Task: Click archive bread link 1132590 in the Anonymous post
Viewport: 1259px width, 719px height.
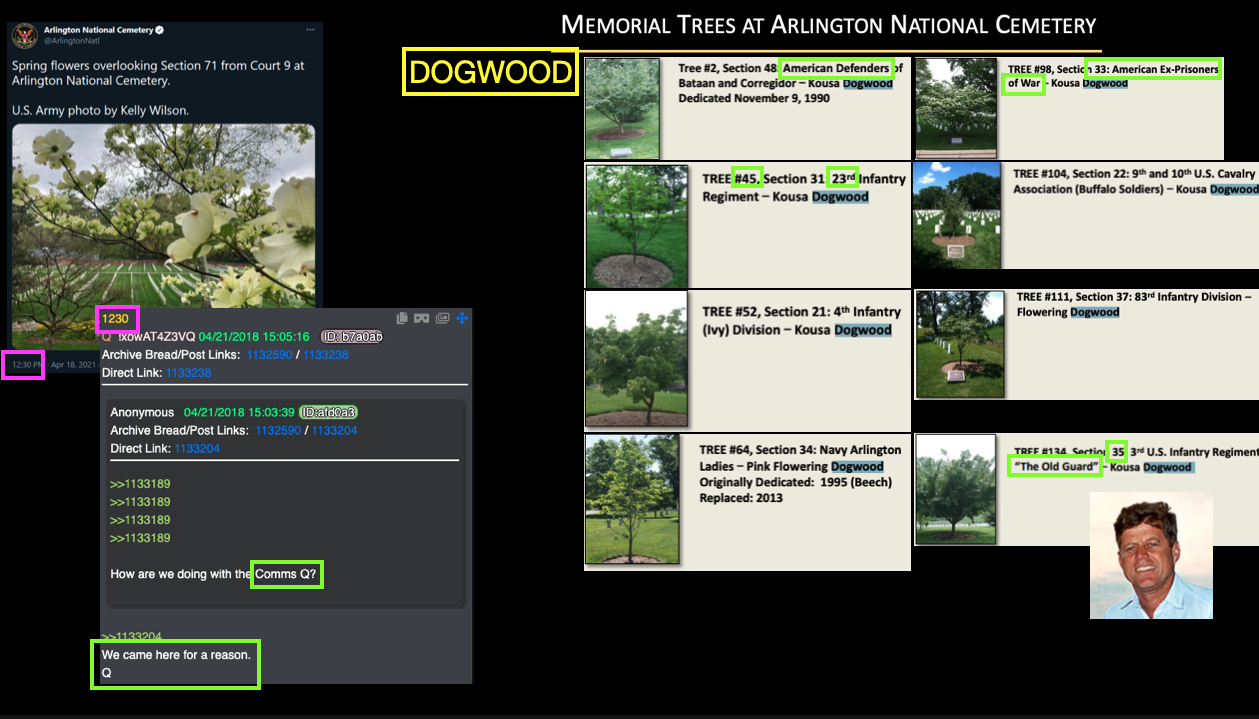Action: pos(279,431)
